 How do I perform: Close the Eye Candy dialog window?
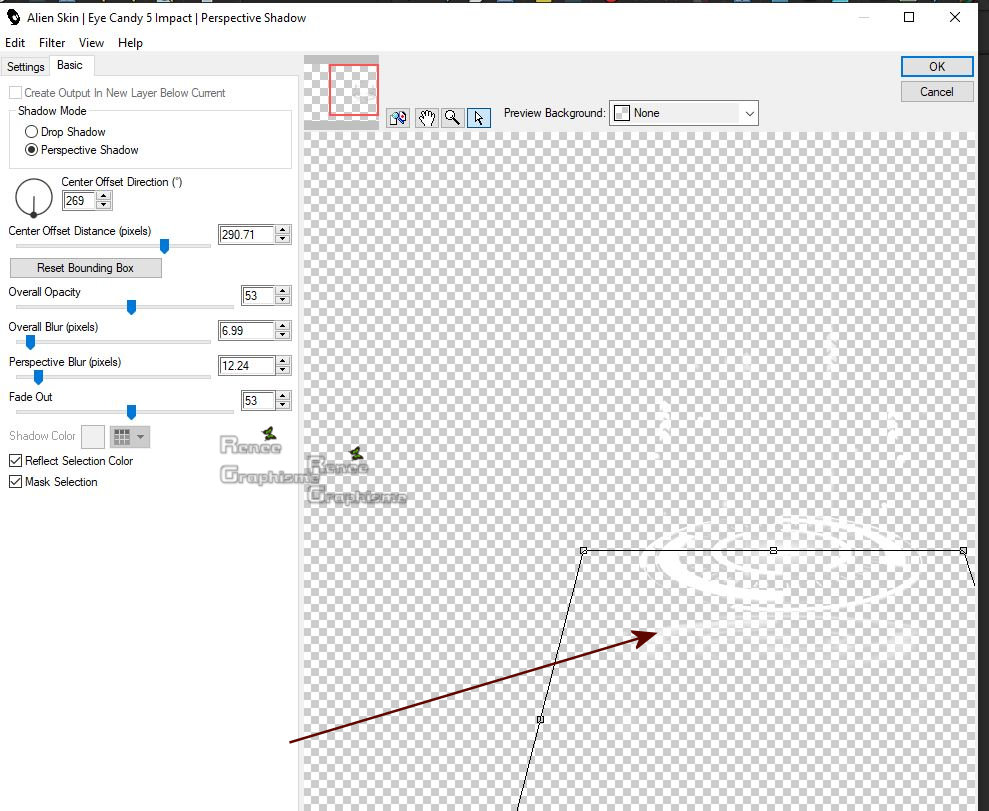click(955, 17)
